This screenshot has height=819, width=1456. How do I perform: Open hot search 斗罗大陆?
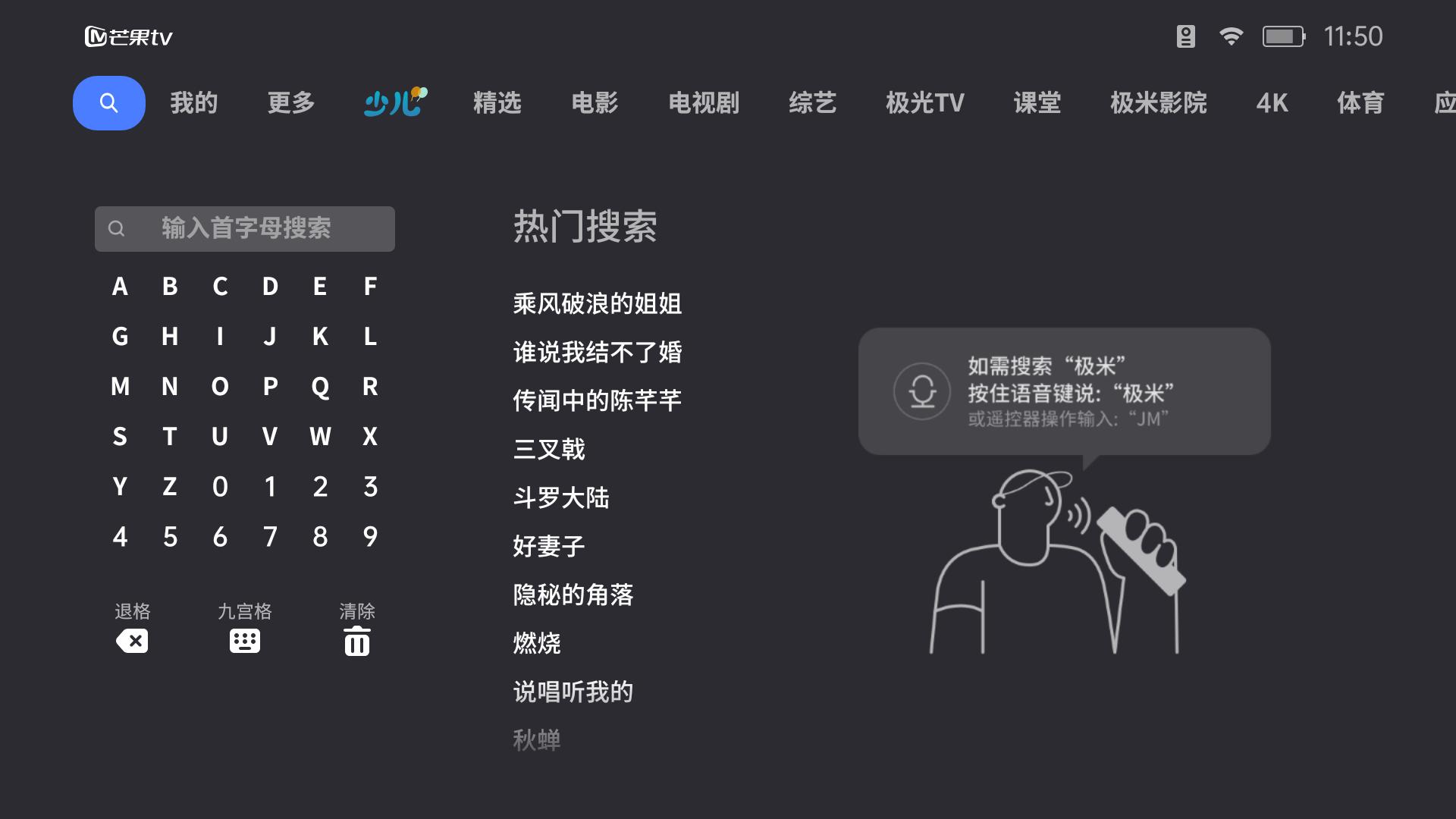[562, 498]
